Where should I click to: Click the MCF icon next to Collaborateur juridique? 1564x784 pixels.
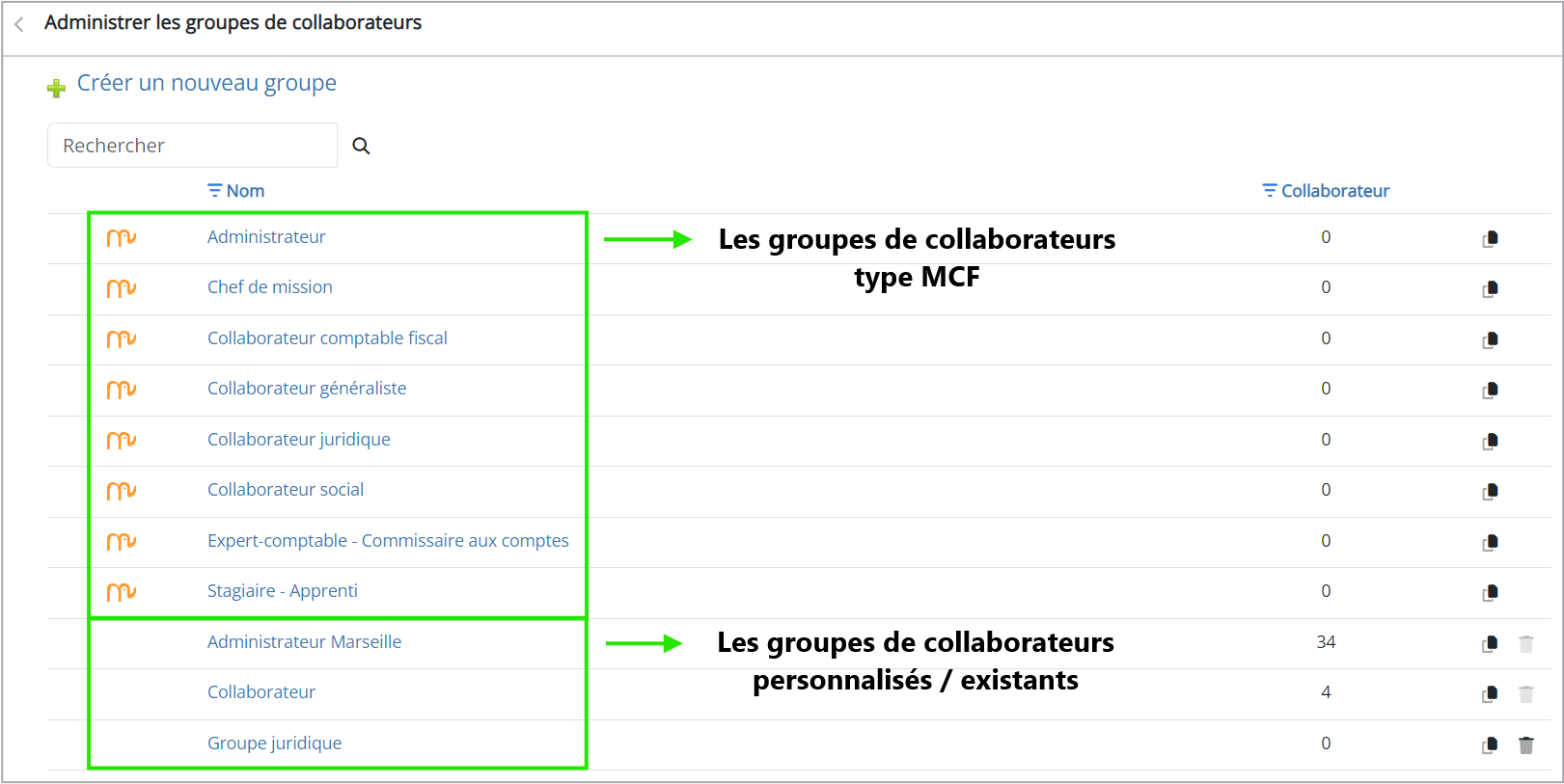click(x=121, y=440)
